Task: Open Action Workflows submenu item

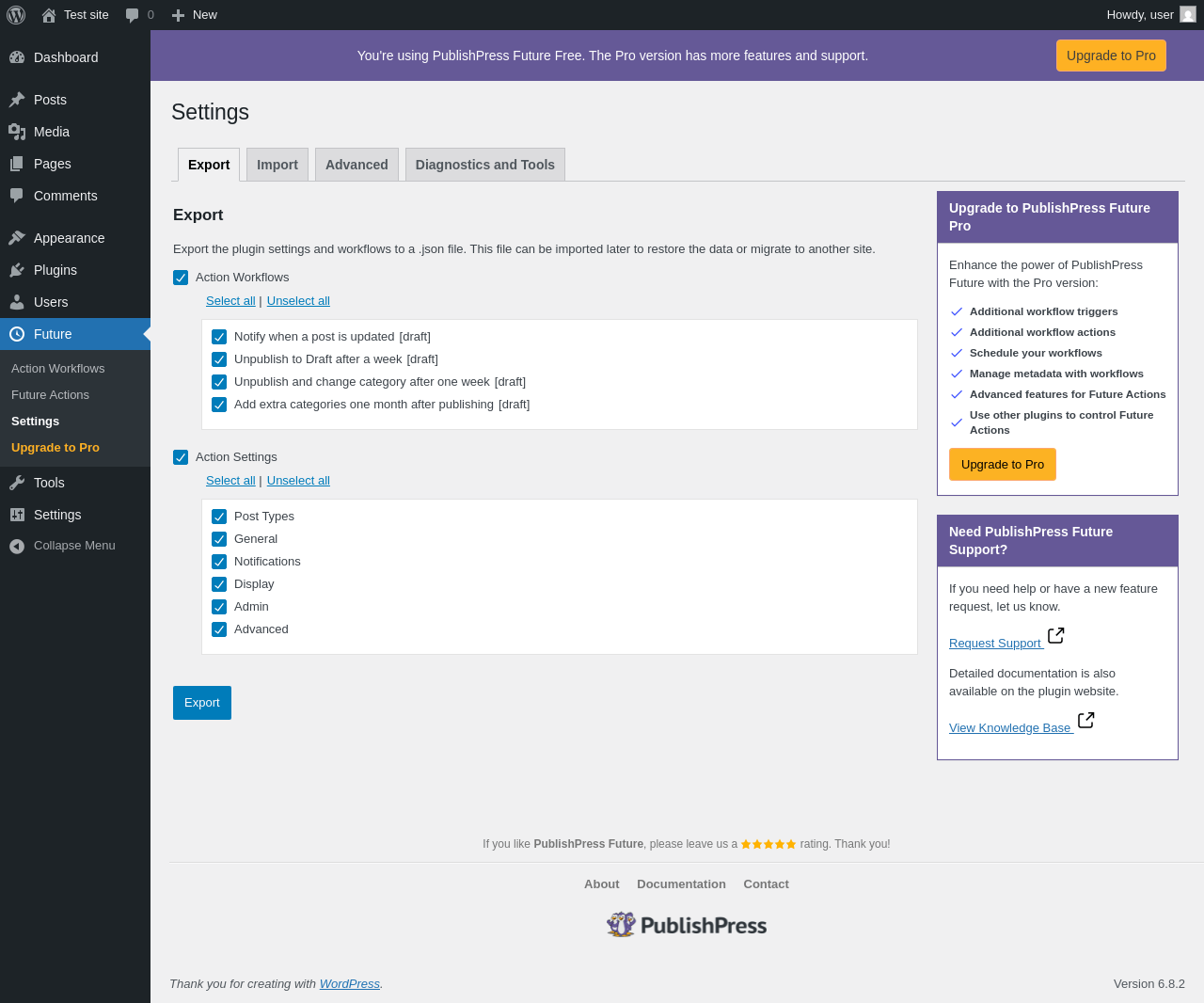Action: click(58, 369)
